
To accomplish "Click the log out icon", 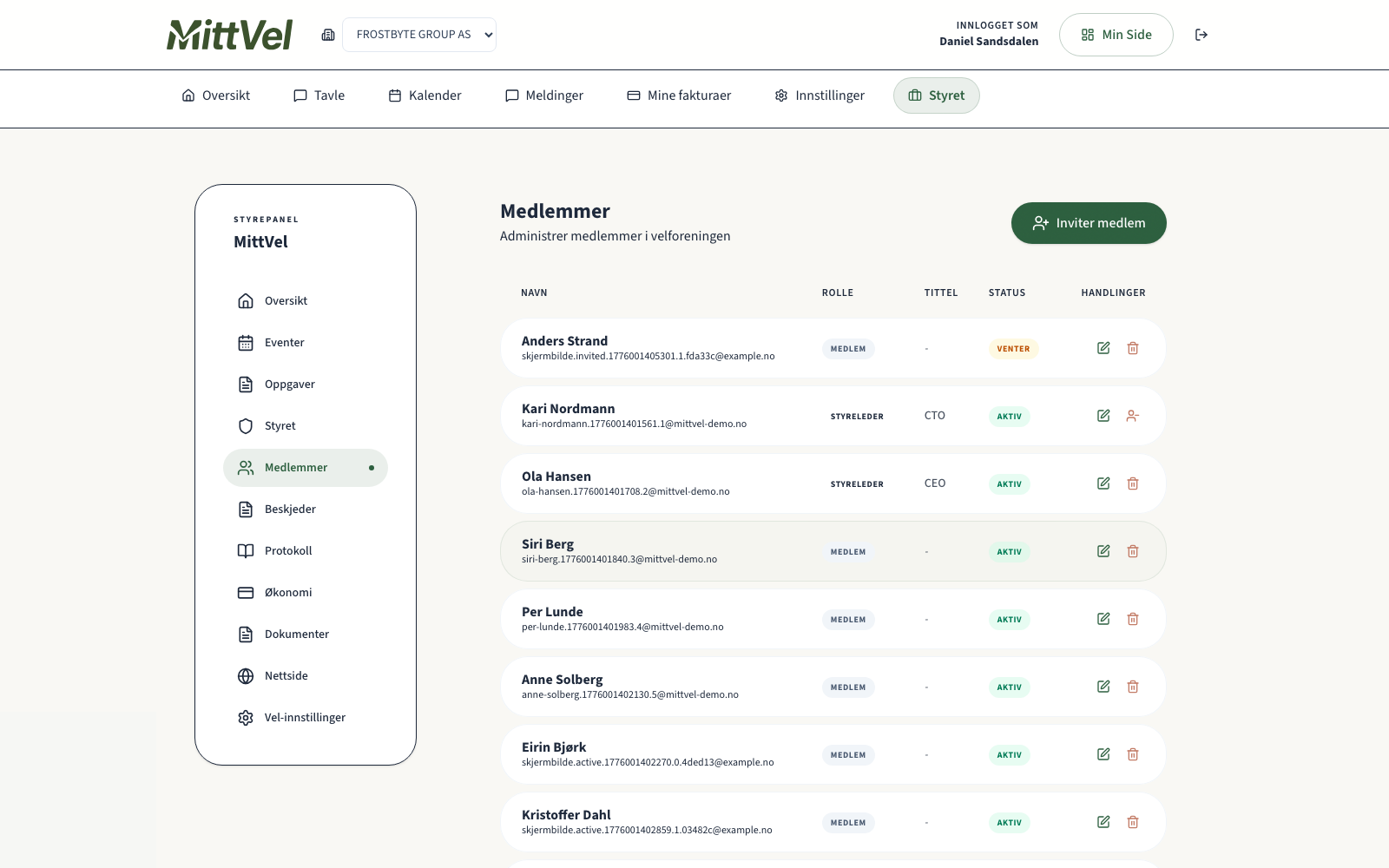I will click(1201, 35).
